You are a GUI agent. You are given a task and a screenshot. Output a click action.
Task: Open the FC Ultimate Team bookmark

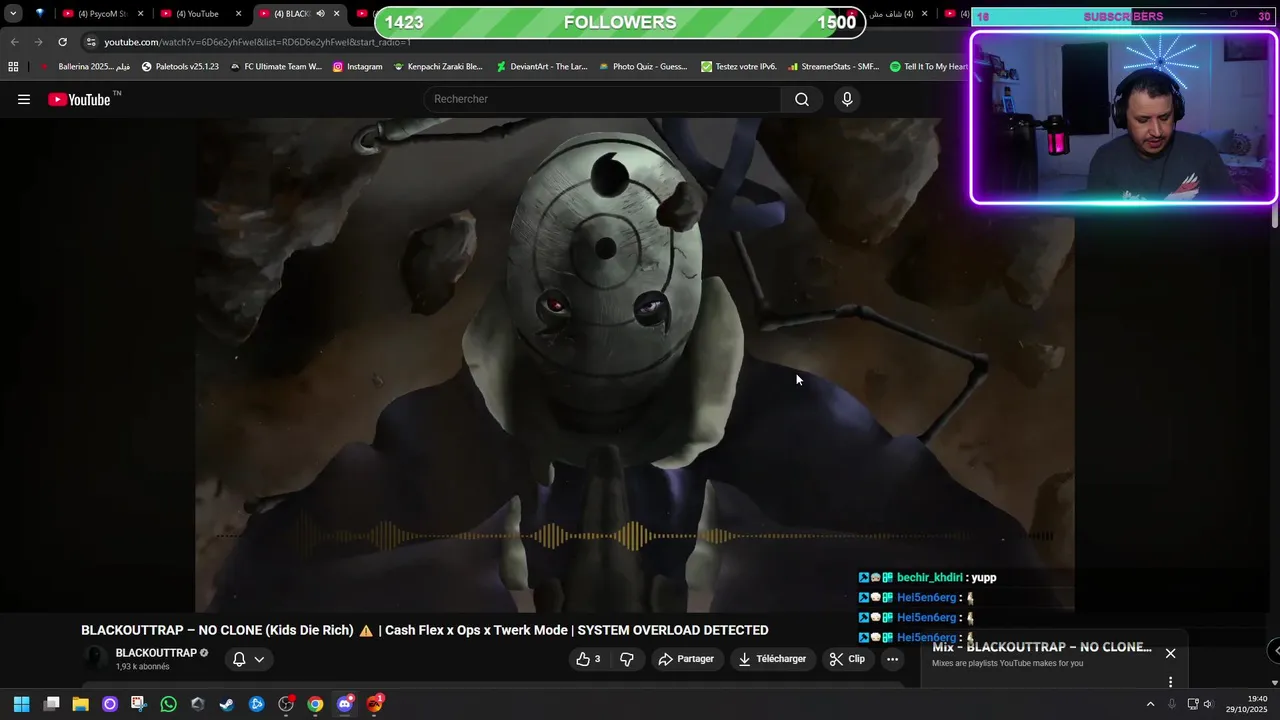[x=276, y=67]
